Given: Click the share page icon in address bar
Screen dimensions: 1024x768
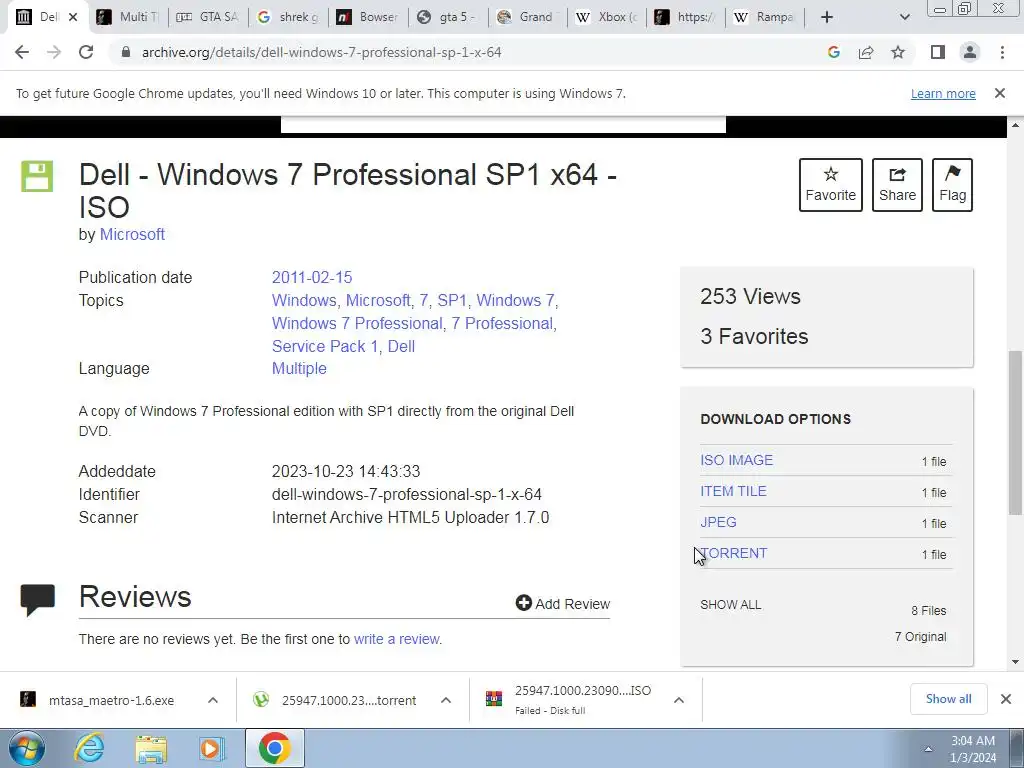Looking at the screenshot, I should (x=866, y=52).
